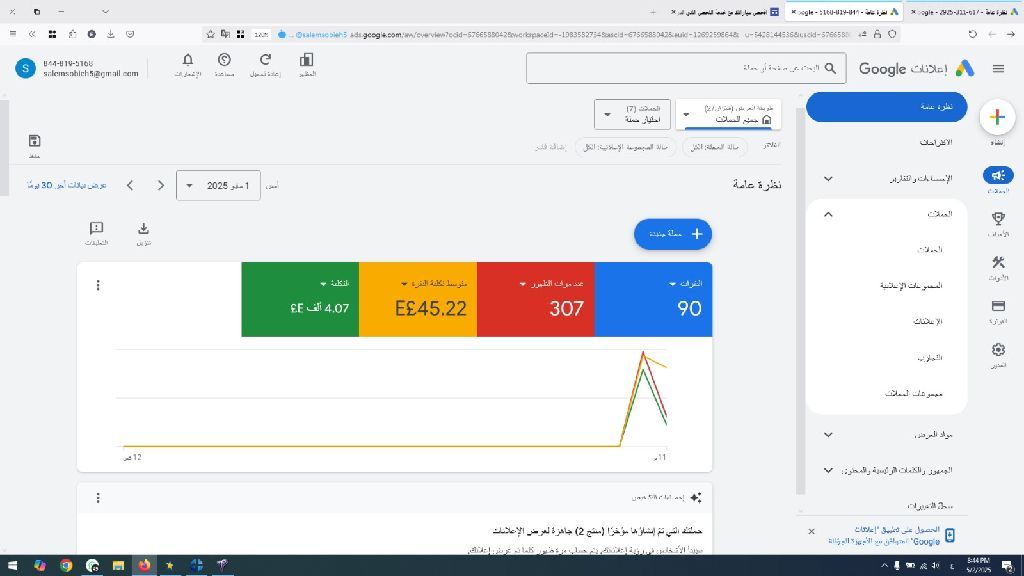Click the download icon above the chart
The height and width of the screenshot is (576, 1024).
143,229
